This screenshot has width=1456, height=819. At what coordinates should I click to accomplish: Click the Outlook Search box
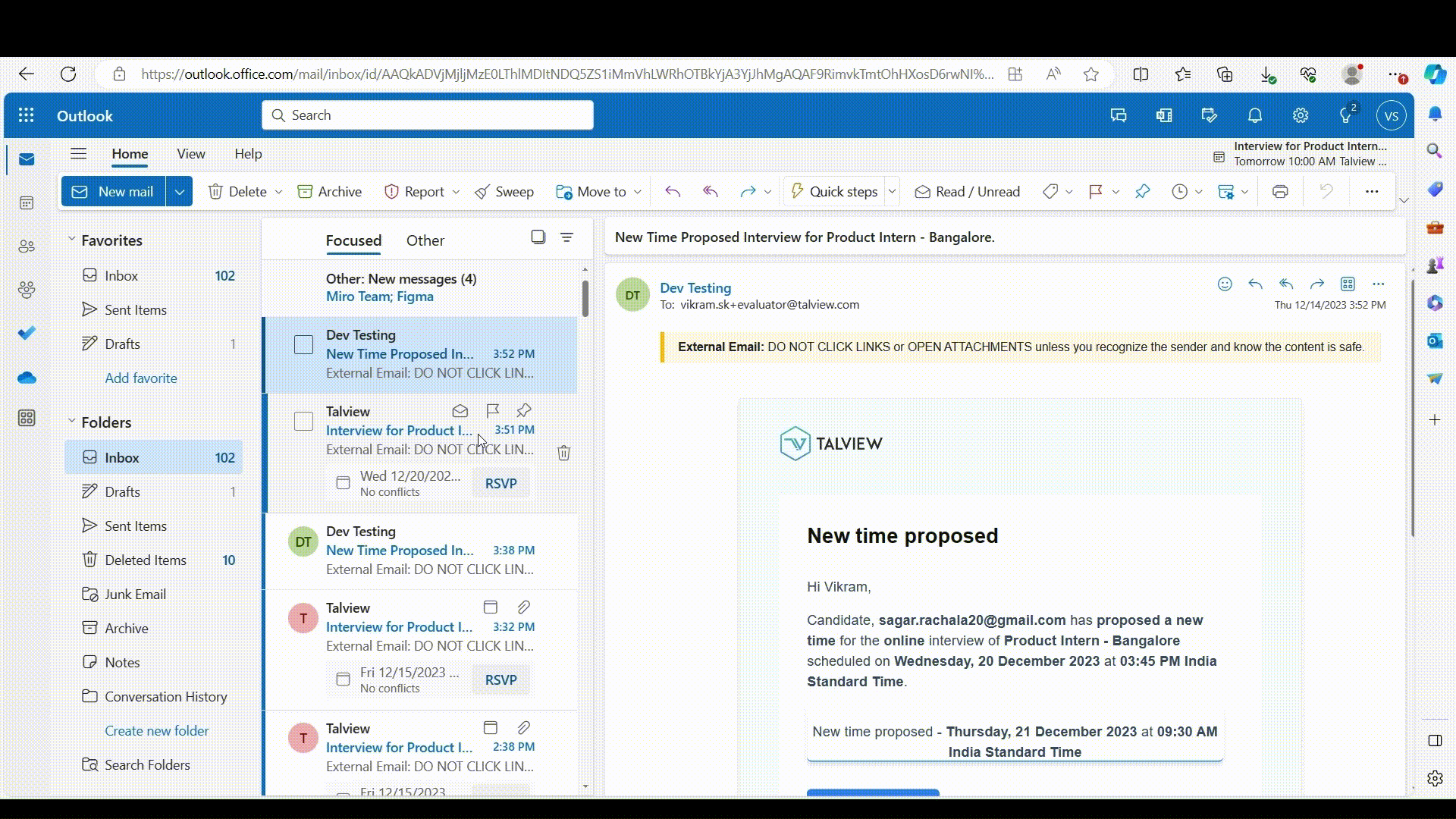428,115
